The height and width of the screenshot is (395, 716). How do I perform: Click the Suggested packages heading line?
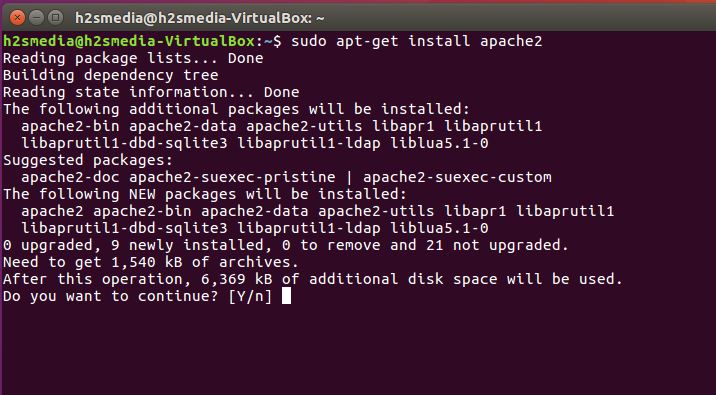pyautogui.click(x=88, y=160)
